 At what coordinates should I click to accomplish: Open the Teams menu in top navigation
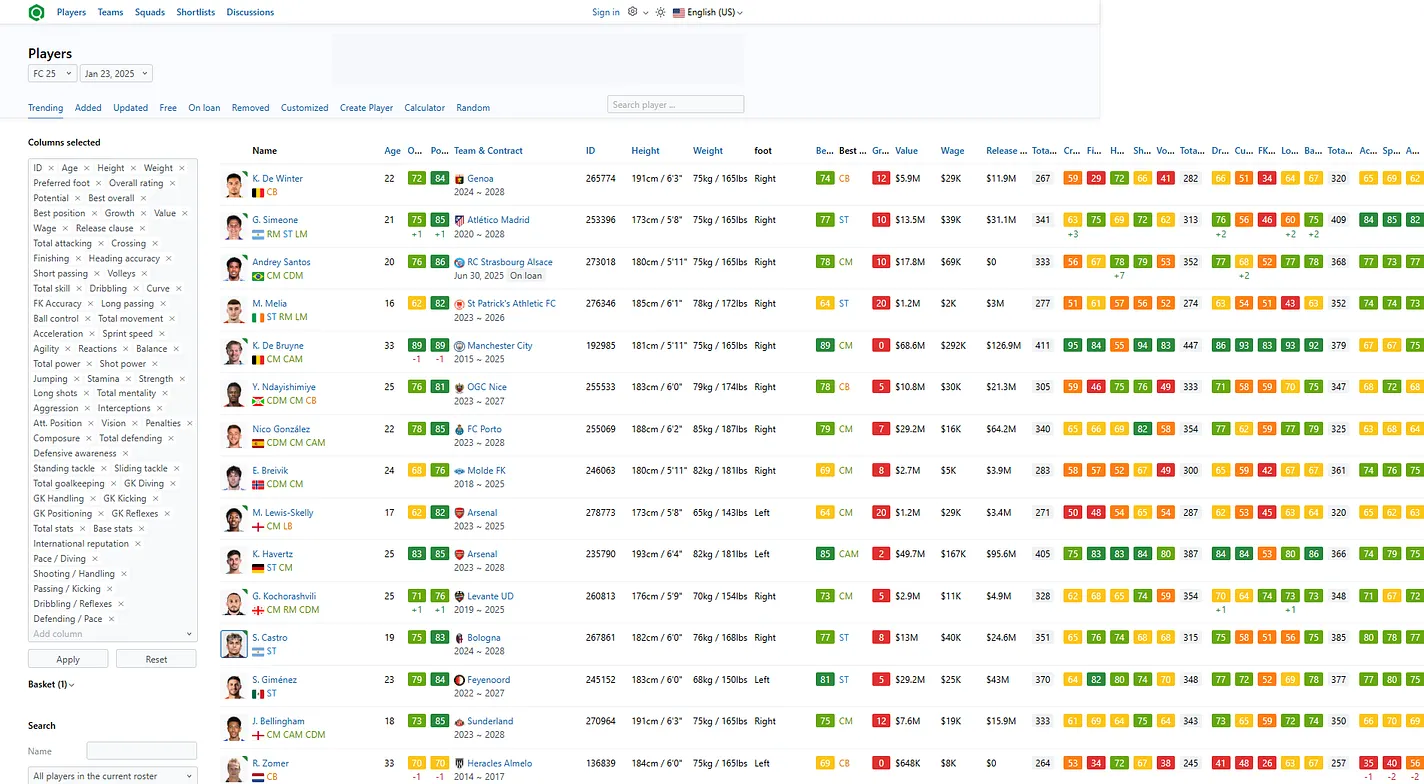click(111, 12)
